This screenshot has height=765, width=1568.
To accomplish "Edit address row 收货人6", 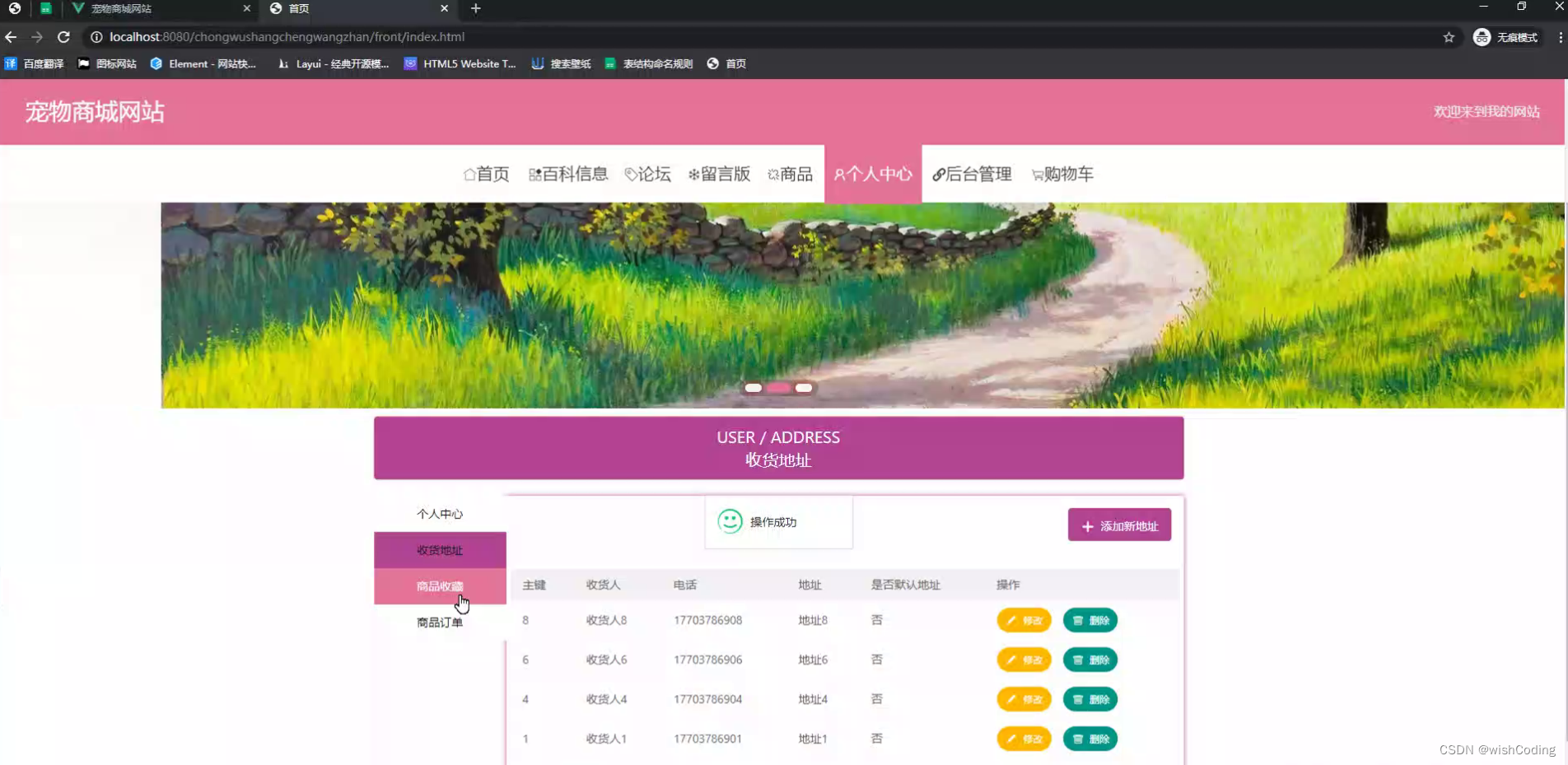I will pyautogui.click(x=1024, y=660).
